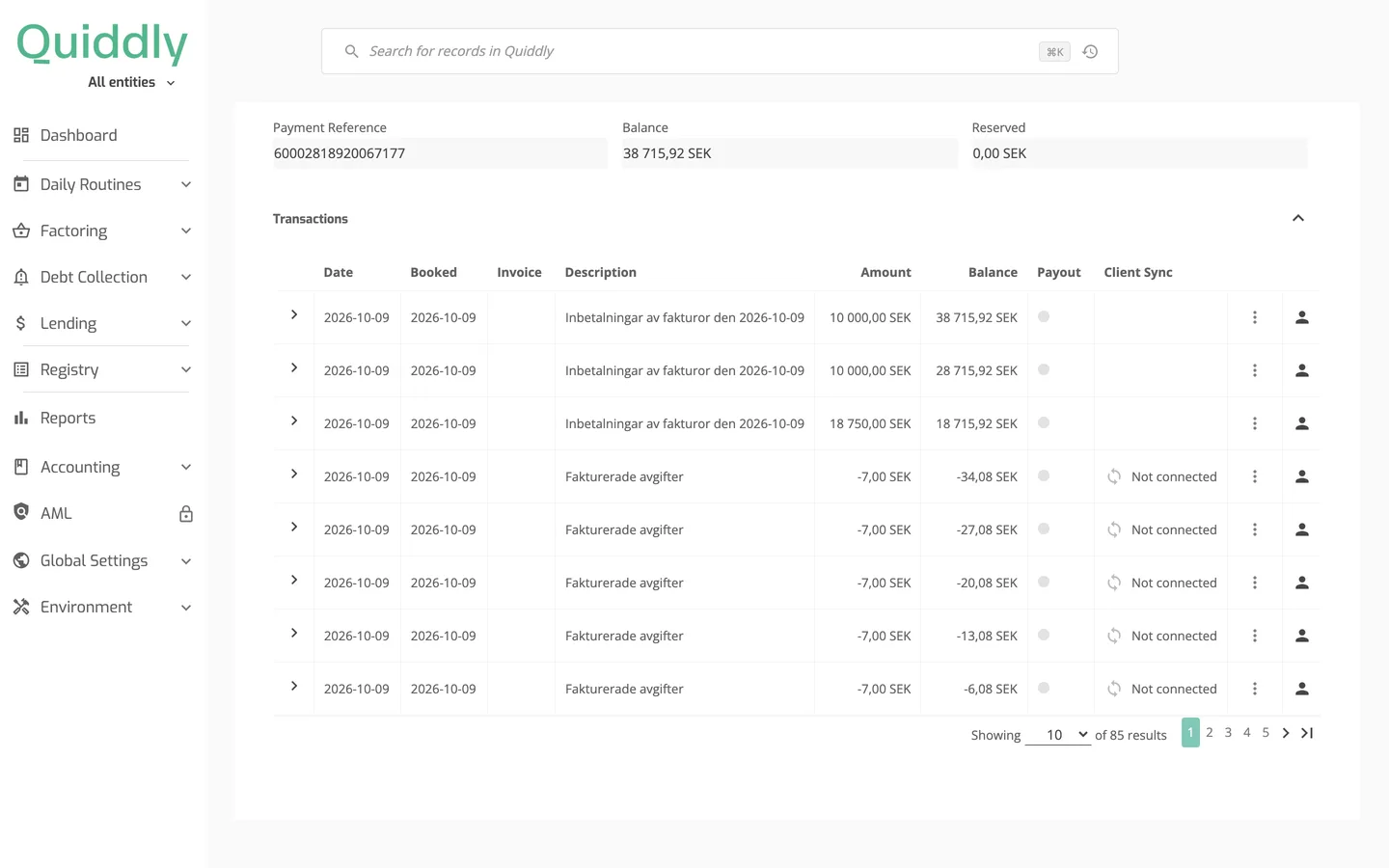This screenshot has width=1389, height=868.
Task: Toggle payout dot for 38 715,92 SEK row
Action: pos(1044,316)
